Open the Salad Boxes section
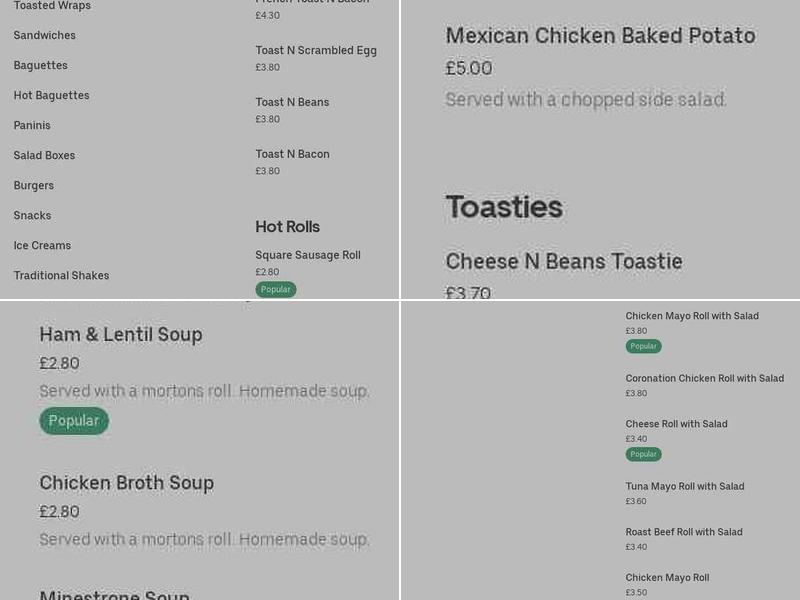This screenshot has width=800, height=600. coord(44,155)
